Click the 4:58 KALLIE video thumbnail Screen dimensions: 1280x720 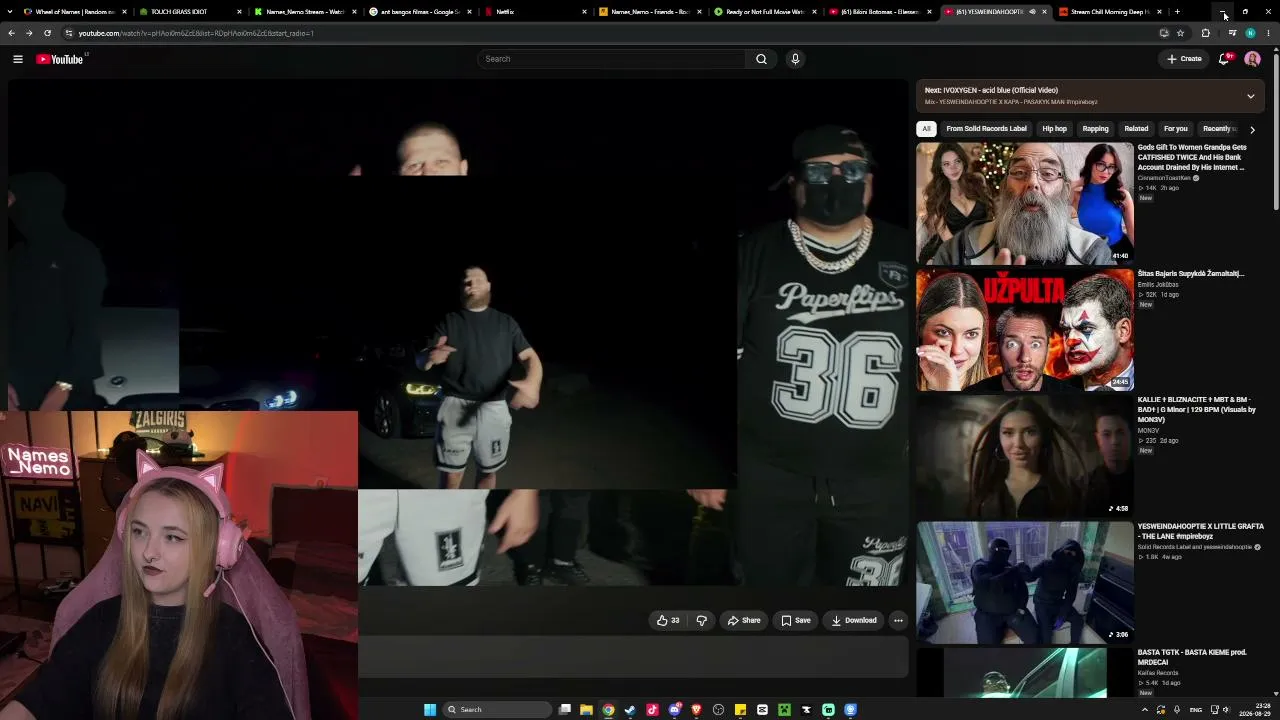1025,456
